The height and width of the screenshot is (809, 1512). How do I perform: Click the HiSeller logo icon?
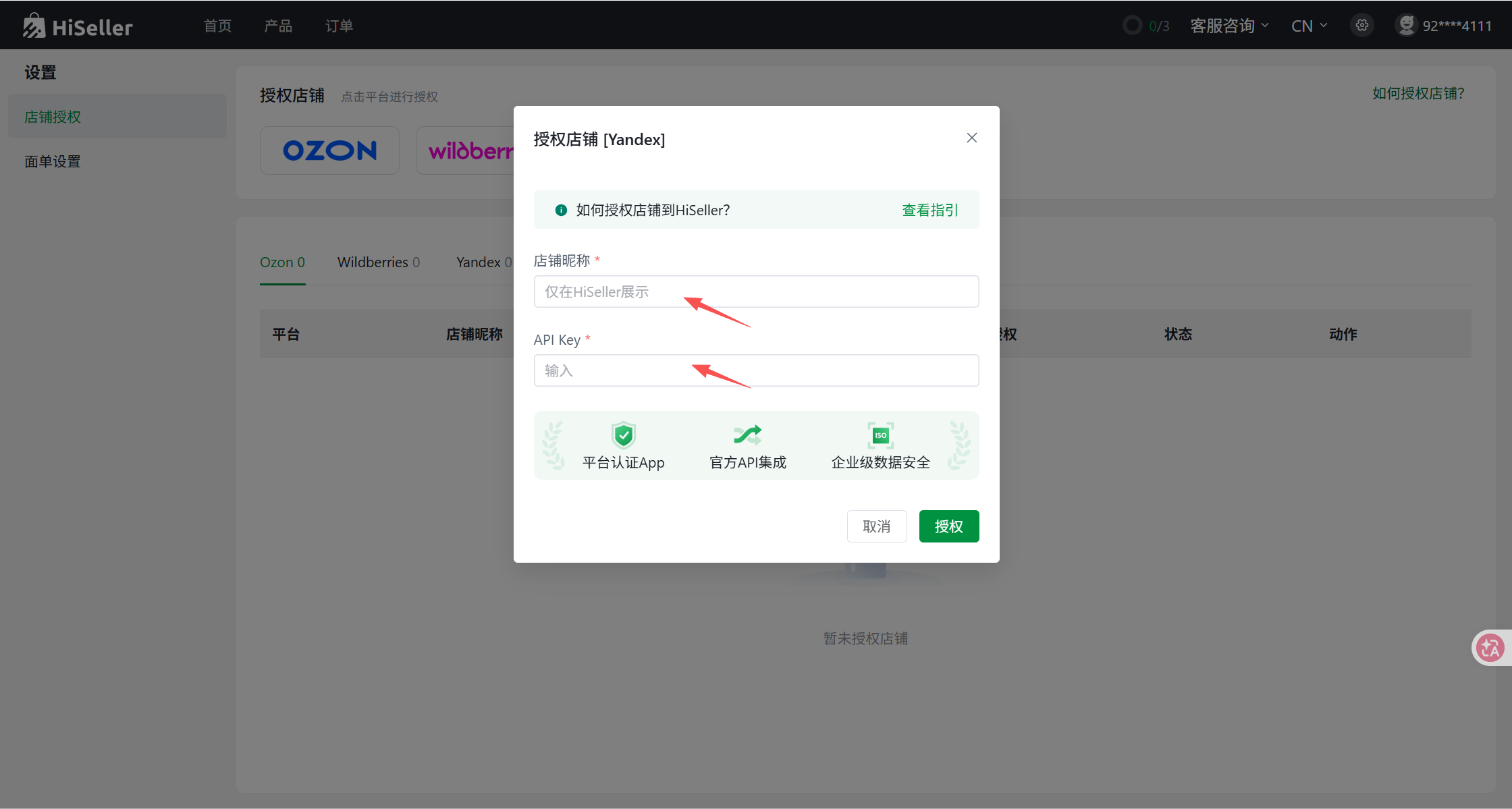(34, 26)
